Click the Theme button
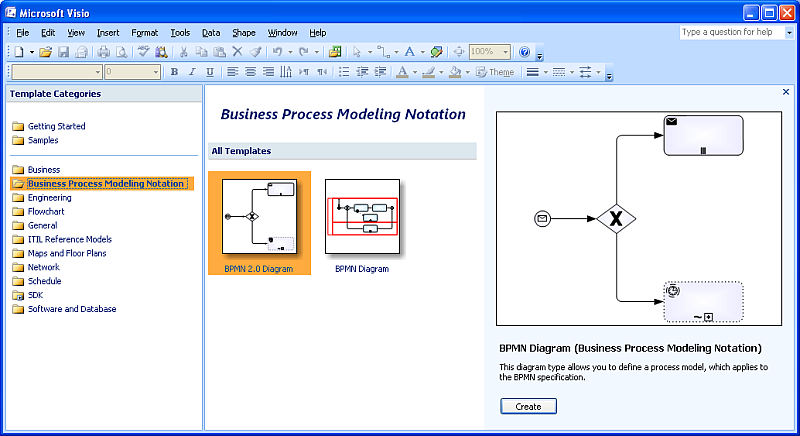Viewport: 800px width, 436px height. [x=495, y=72]
